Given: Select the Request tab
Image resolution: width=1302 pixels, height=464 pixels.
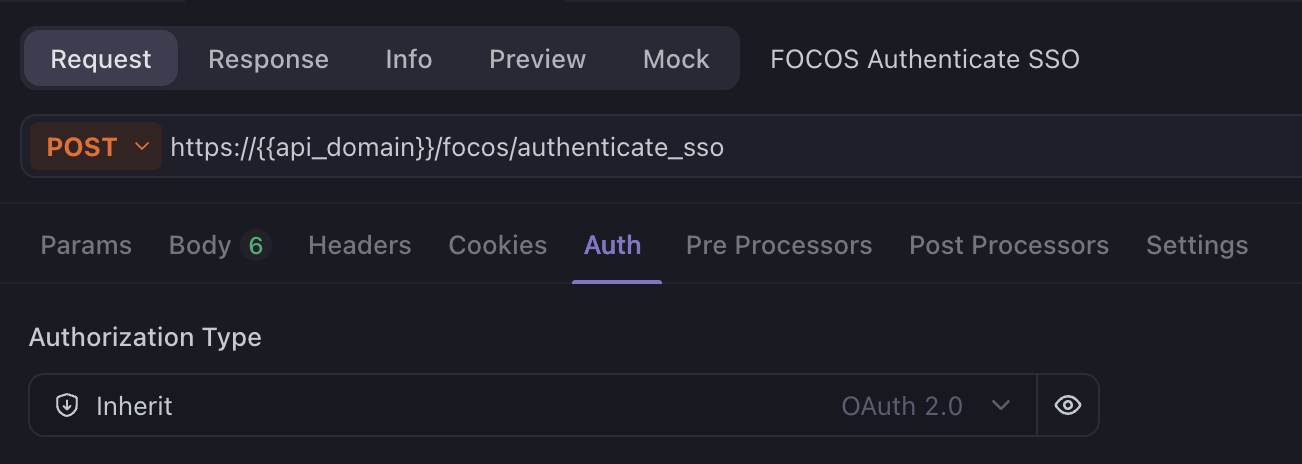Looking at the screenshot, I should [x=101, y=59].
